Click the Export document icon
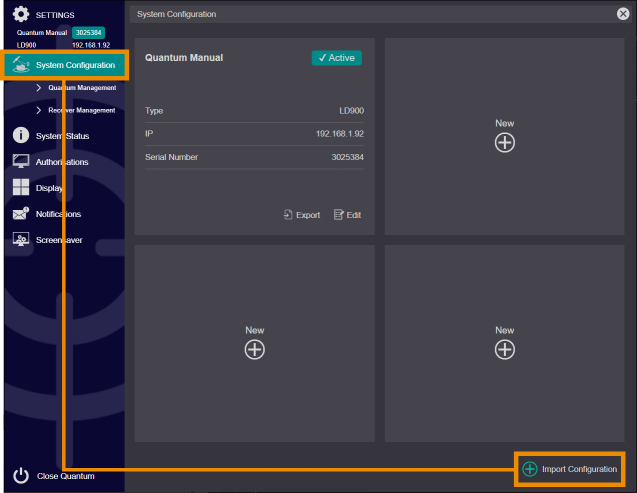This screenshot has height=493, width=637. click(288, 214)
